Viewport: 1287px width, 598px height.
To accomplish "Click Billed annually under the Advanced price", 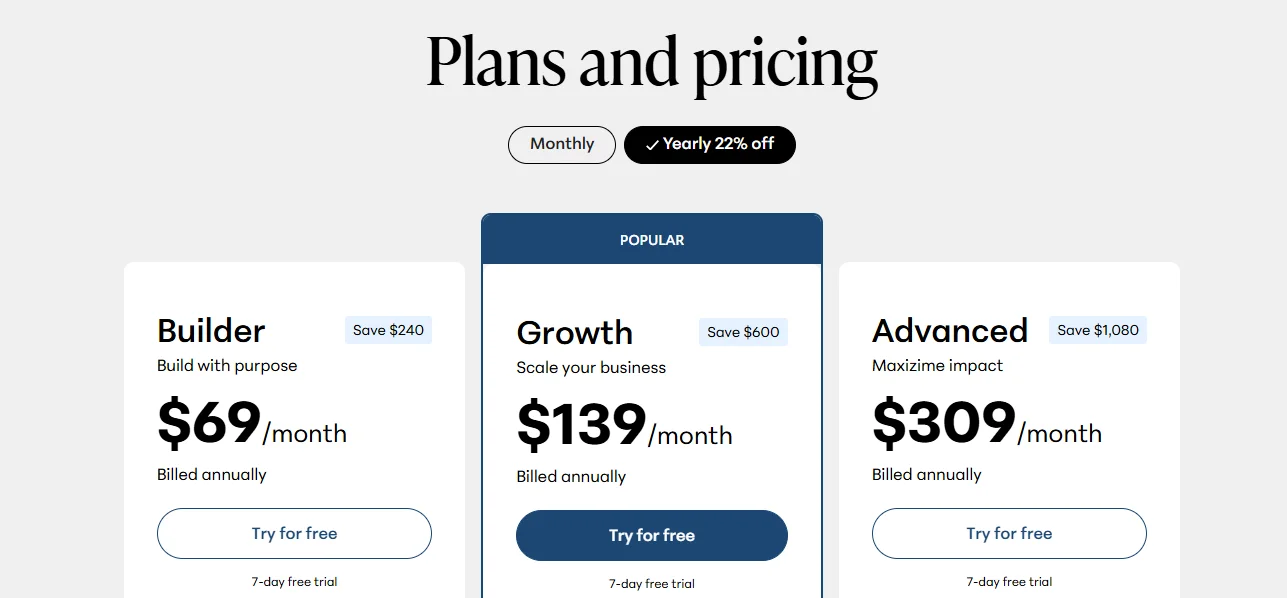I will click(x=926, y=474).
